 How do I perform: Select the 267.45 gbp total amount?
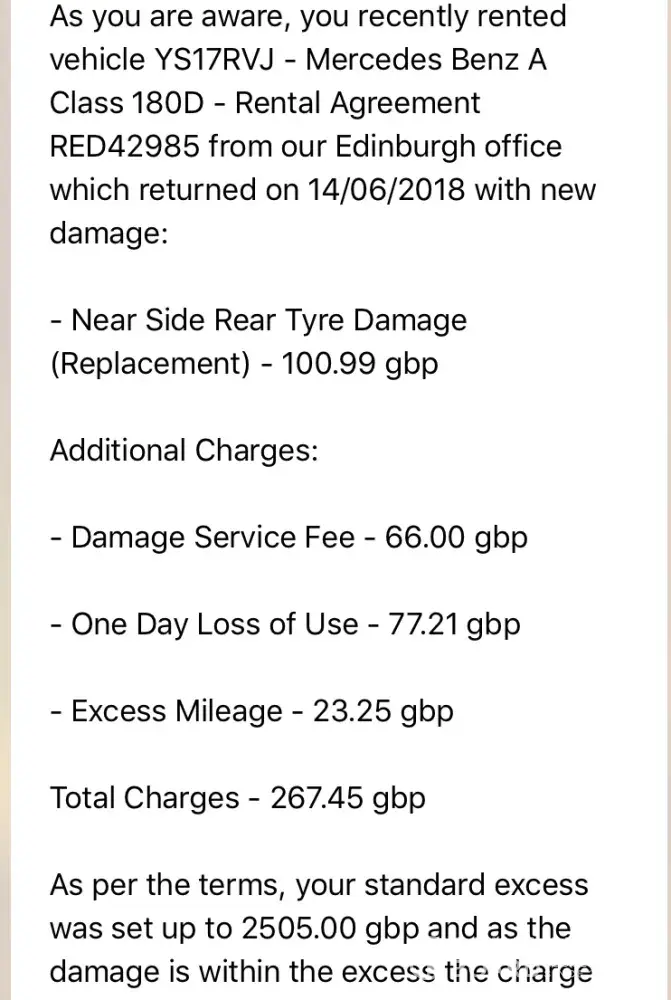[x=347, y=798]
